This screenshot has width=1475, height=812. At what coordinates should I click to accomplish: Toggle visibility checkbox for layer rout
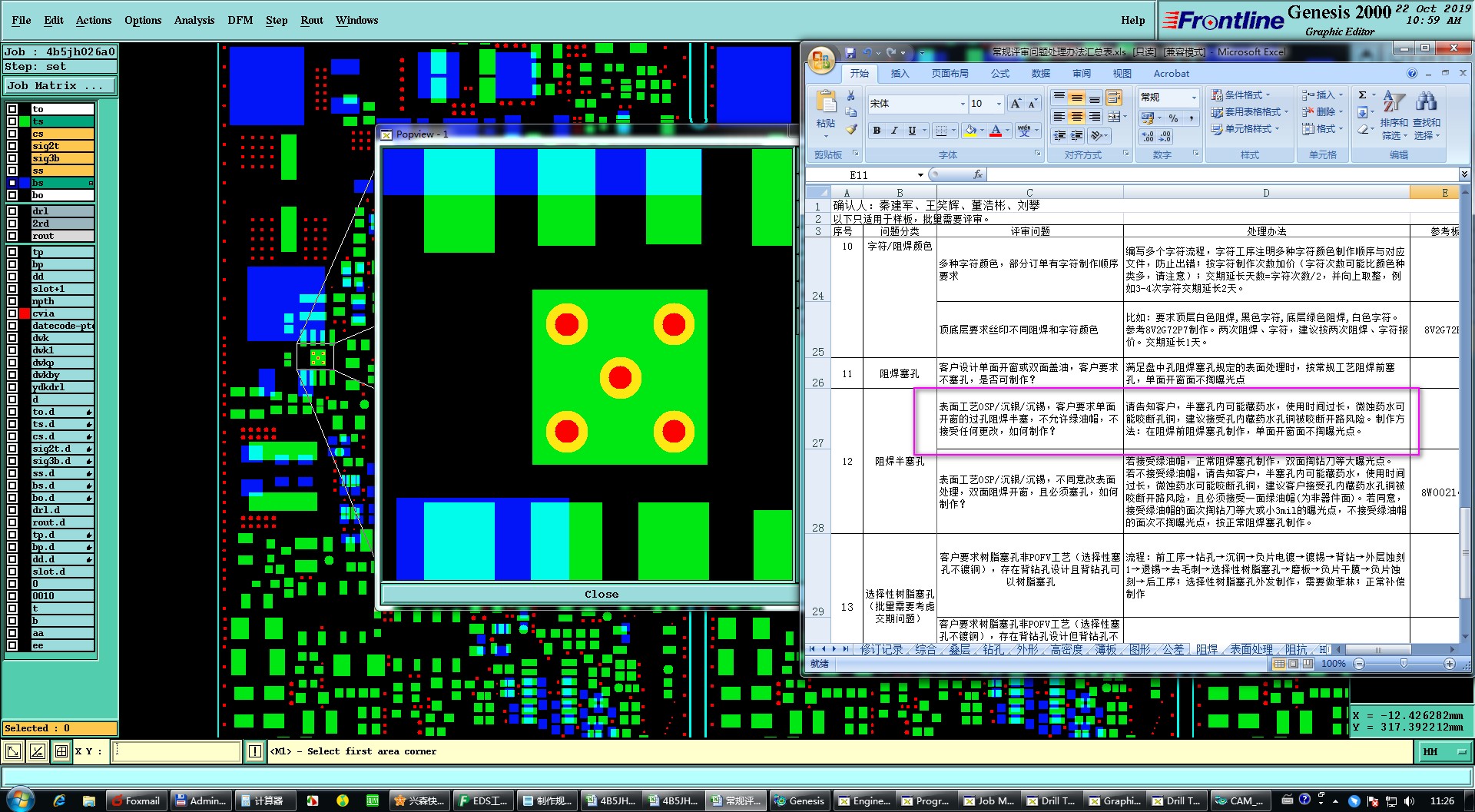12,236
